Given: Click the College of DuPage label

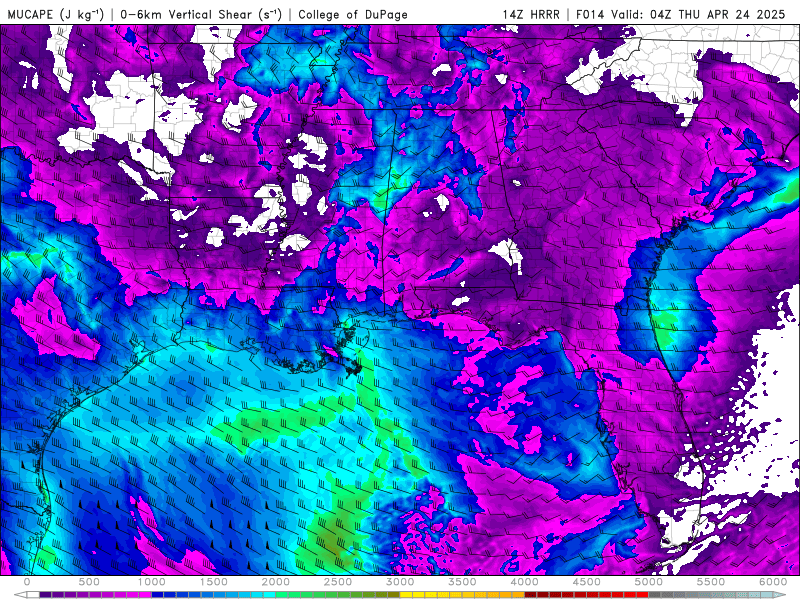Looking at the screenshot, I should click(353, 15).
